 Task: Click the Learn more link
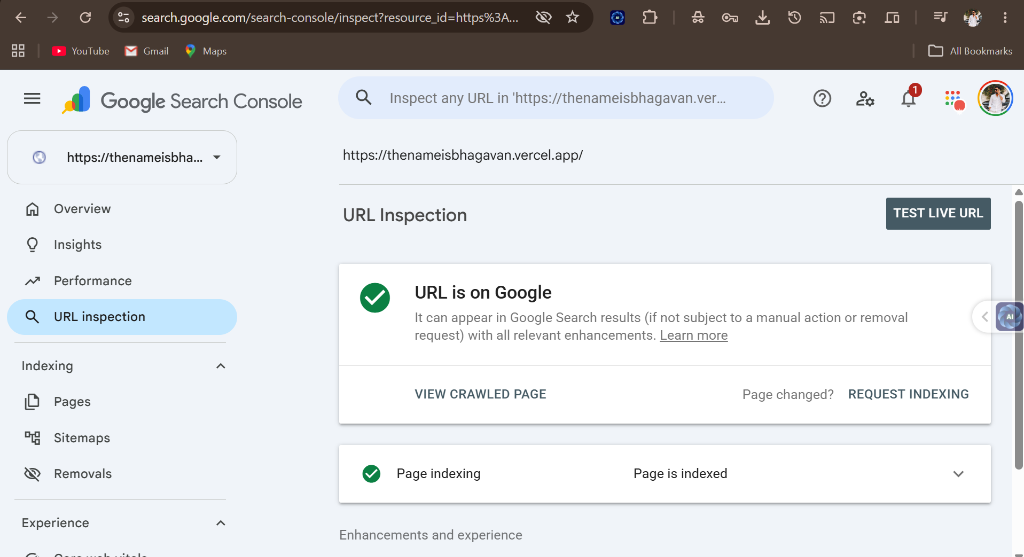tap(694, 336)
